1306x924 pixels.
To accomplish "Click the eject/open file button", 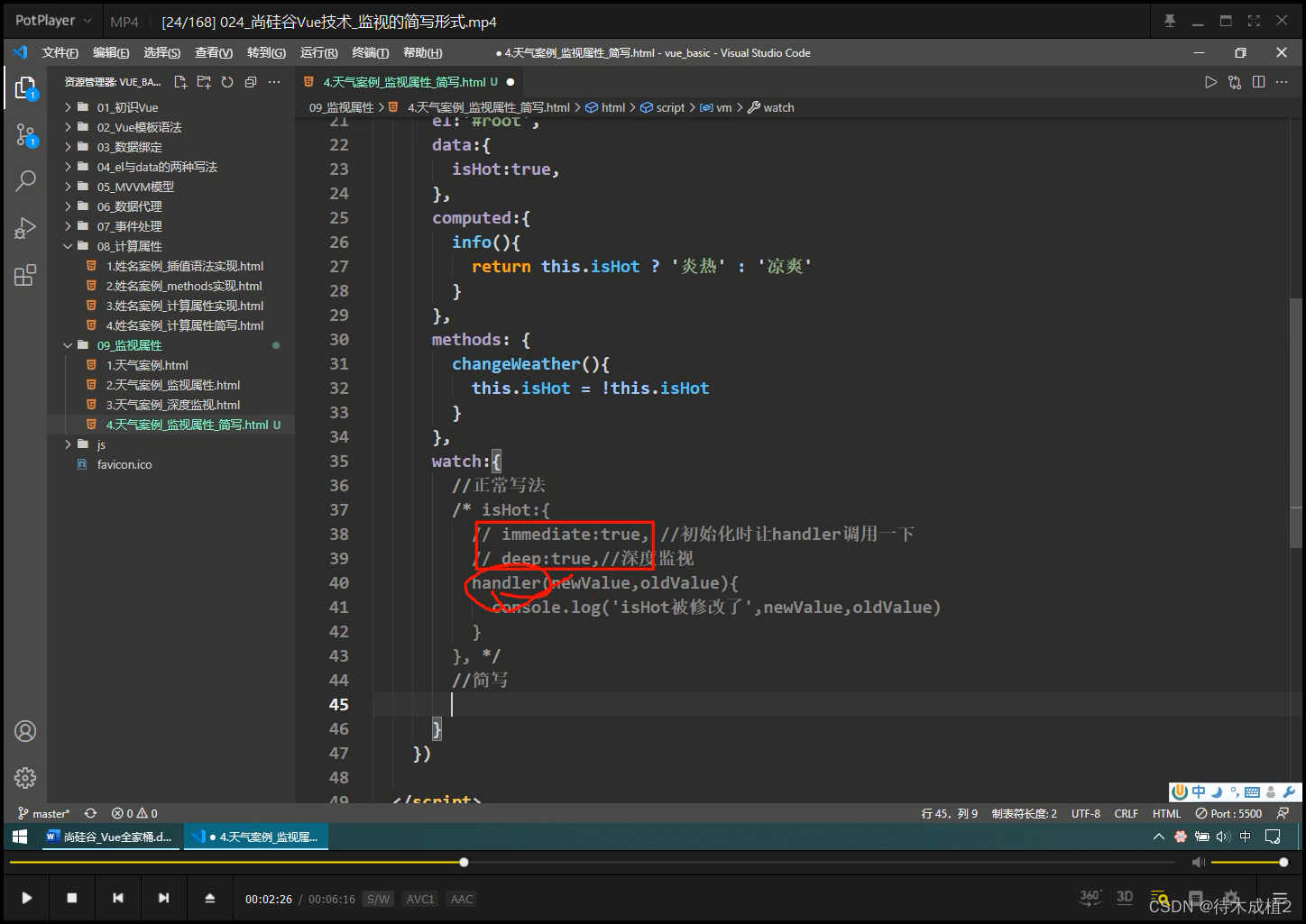I will click(209, 898).
